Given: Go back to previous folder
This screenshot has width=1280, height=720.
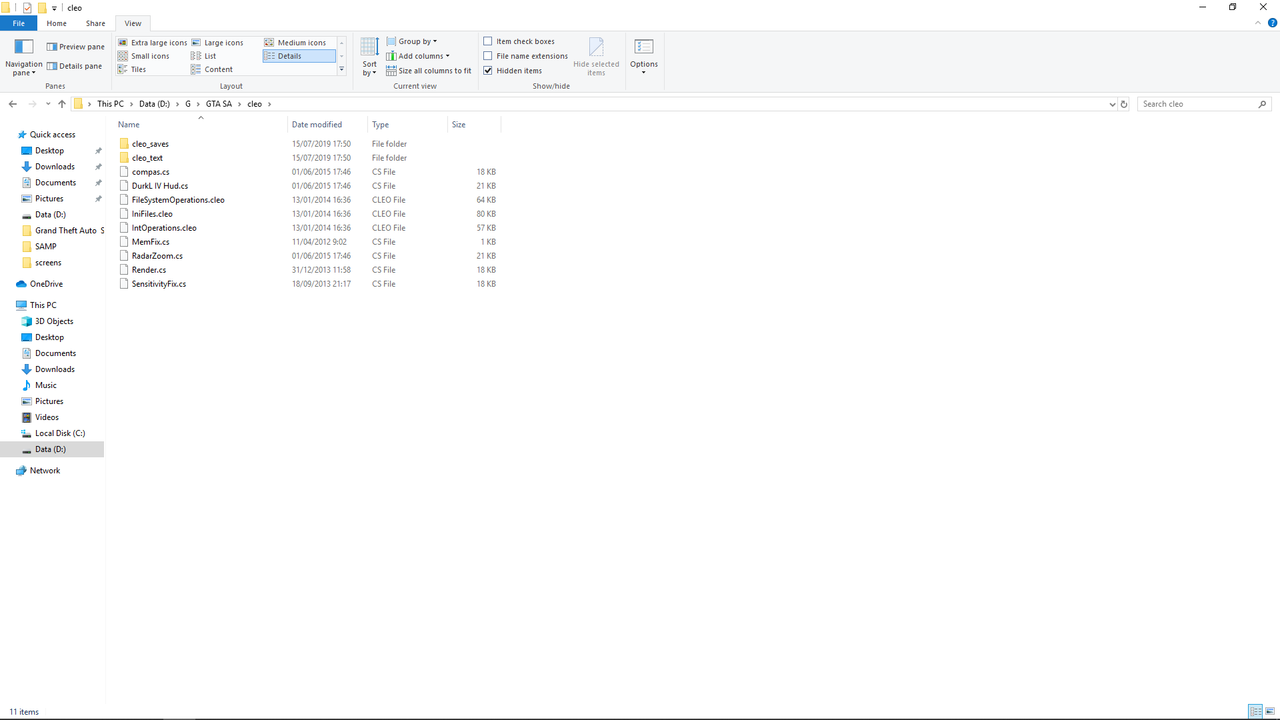Looking at the screenshot, I should (x=13, y=104).
